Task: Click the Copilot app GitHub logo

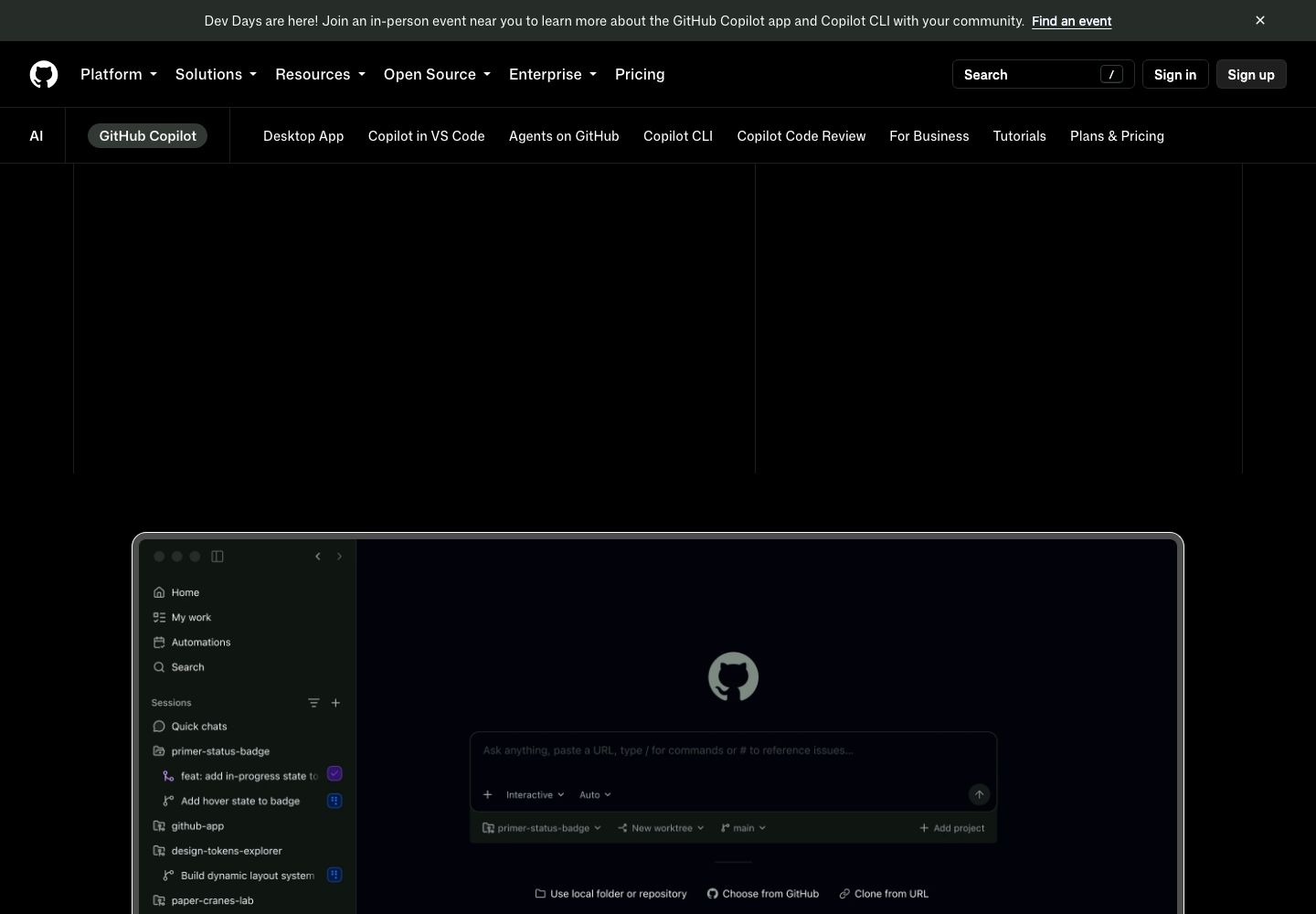Action: [x=733, y=676]
